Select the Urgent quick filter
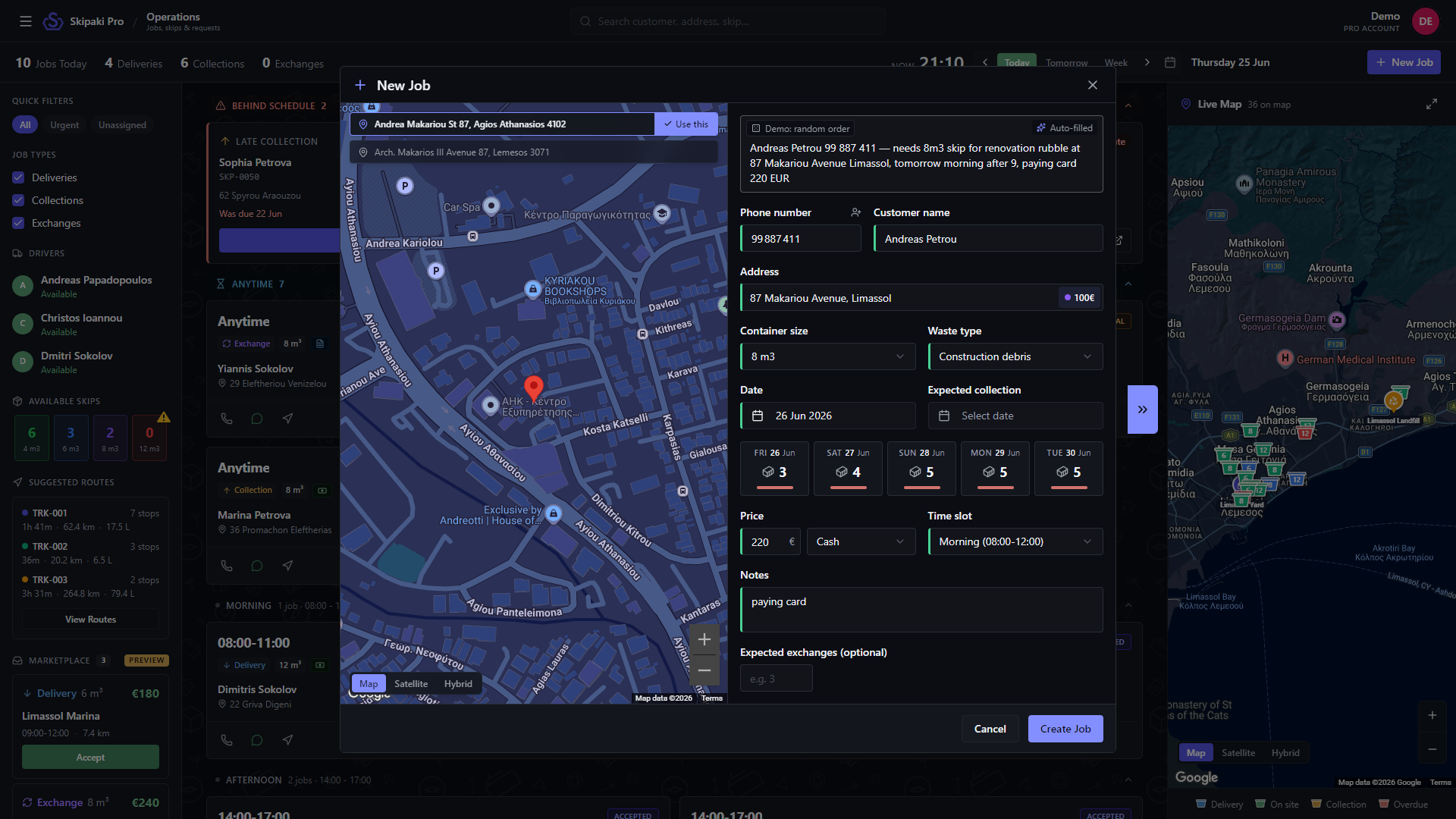The image size is (1456, 819). tap(64, 125)
